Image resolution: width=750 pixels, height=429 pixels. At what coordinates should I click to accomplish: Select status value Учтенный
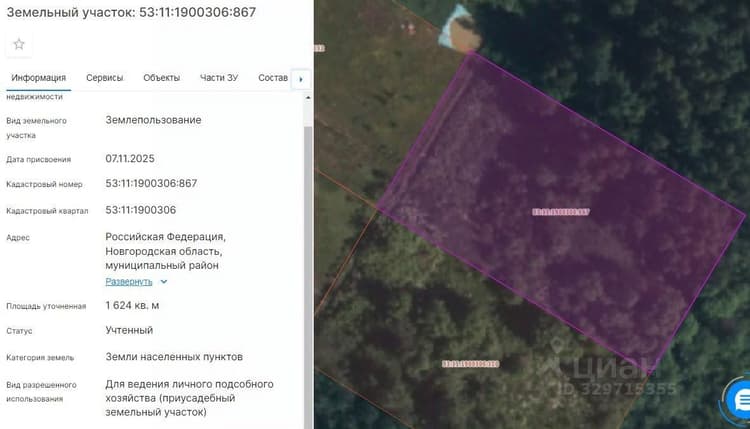(129, 330)
